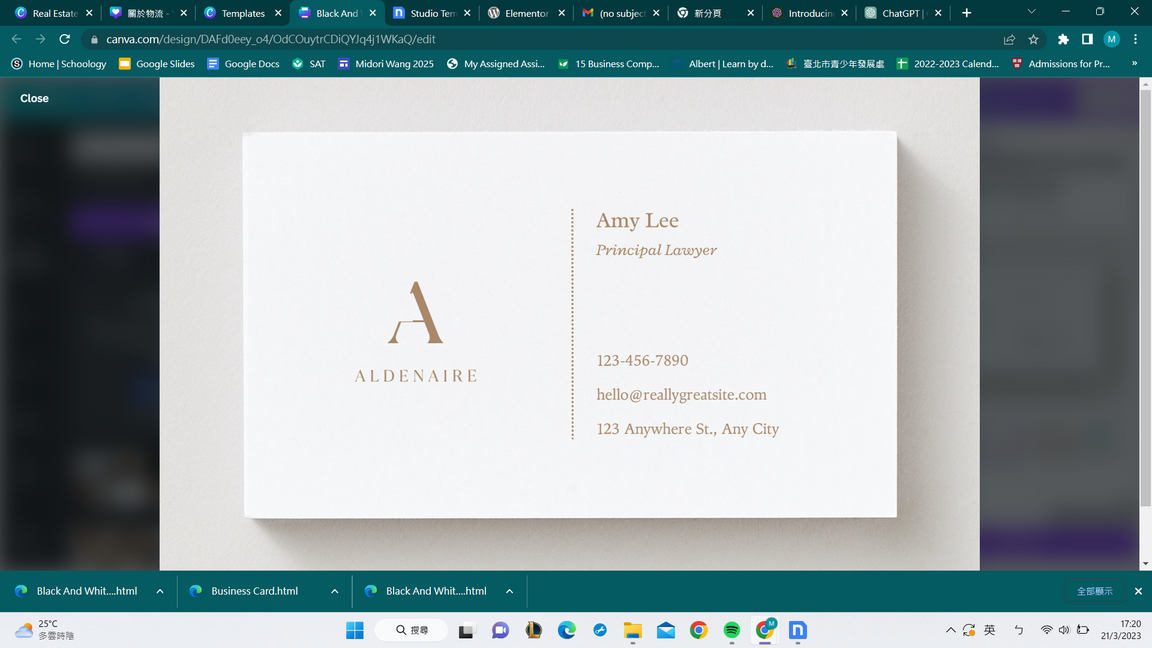Toggle the browser side panel icon
1152x648 pixels.
point(1087,39)
